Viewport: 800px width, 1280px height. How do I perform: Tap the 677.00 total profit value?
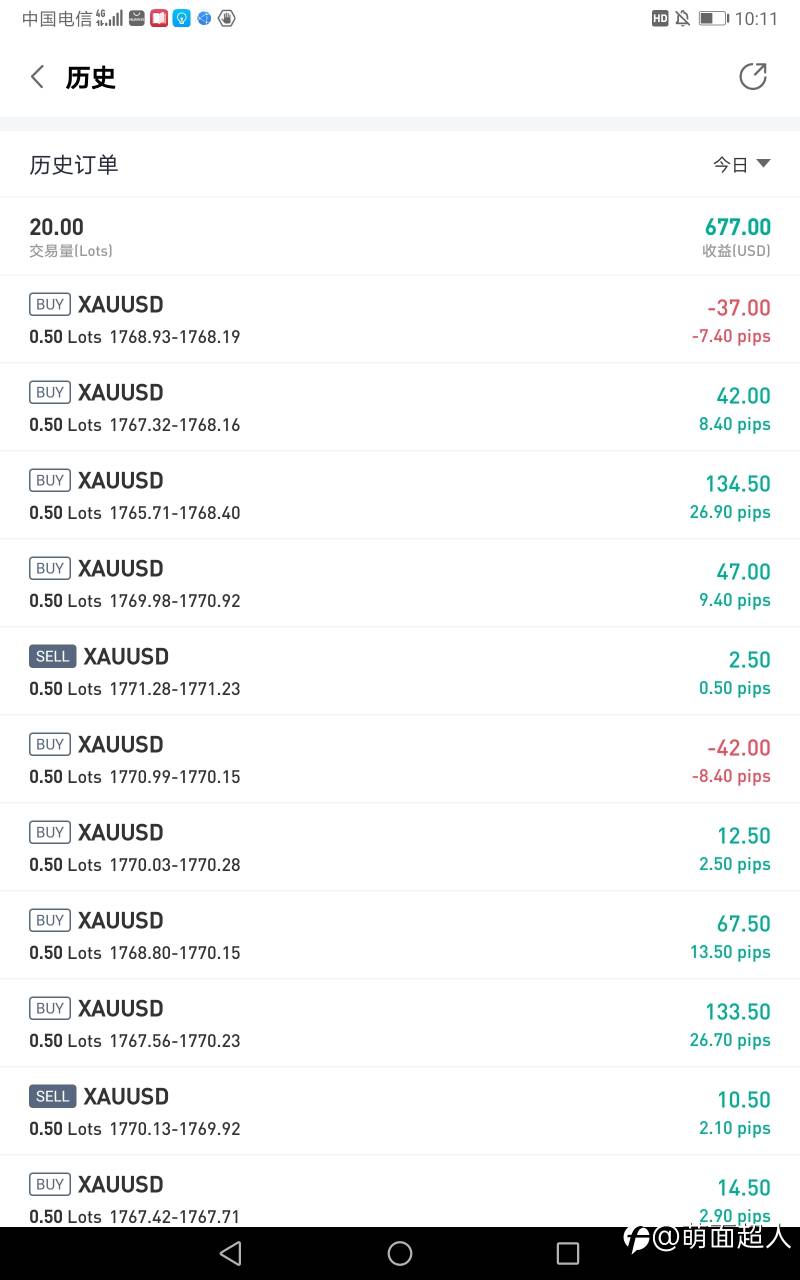point(738,227)
